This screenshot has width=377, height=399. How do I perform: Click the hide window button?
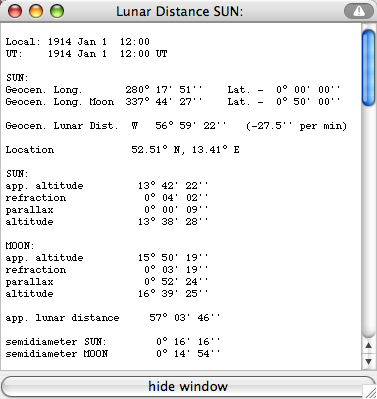(x=188, y=386)
